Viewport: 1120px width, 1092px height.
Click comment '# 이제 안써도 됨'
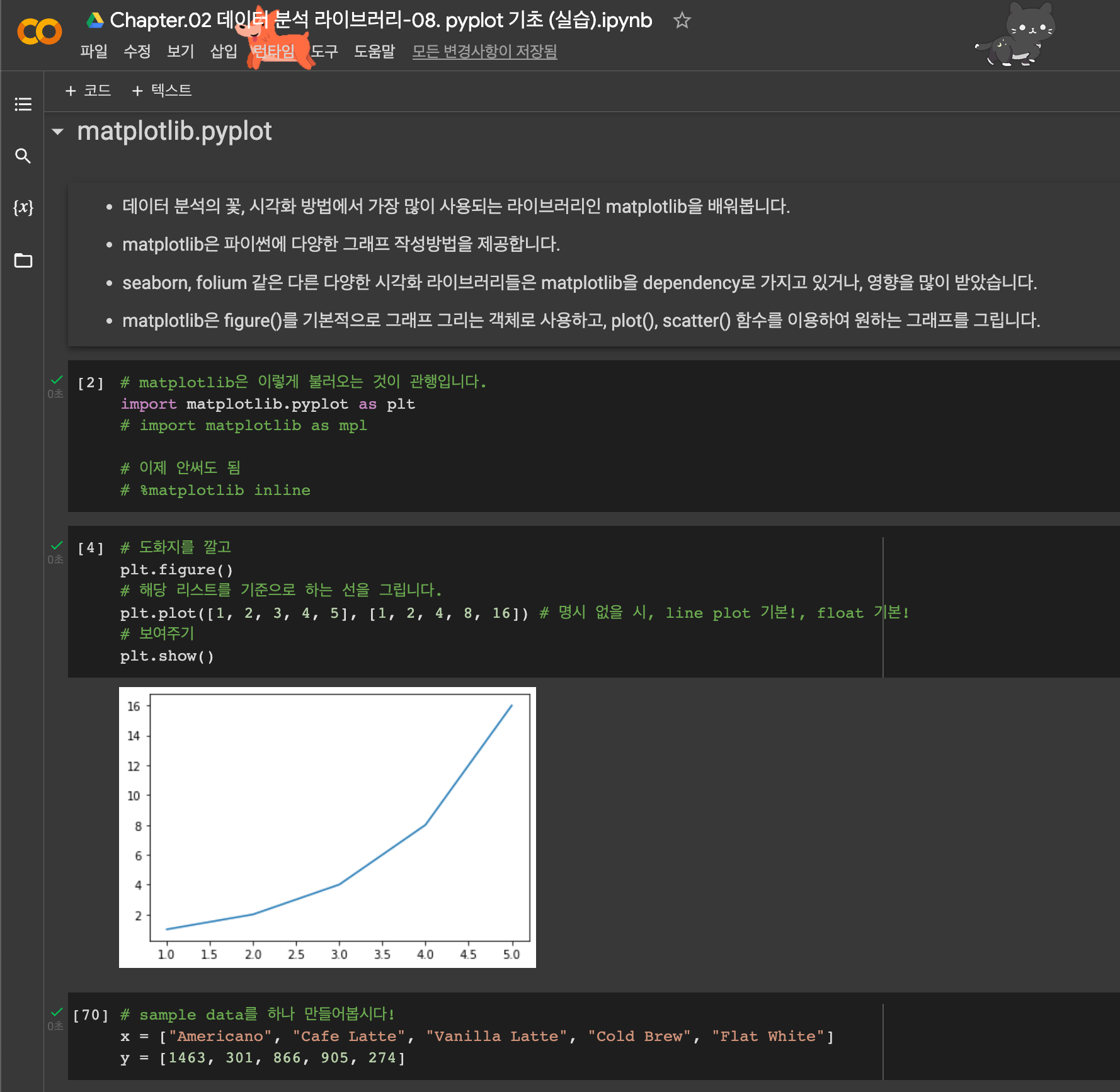click(181, 468)
